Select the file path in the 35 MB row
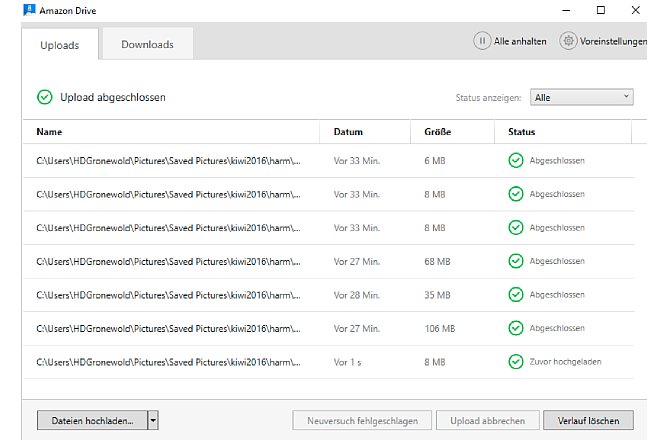This screenshot has height=440, width=668. click(x=168, y=295)
